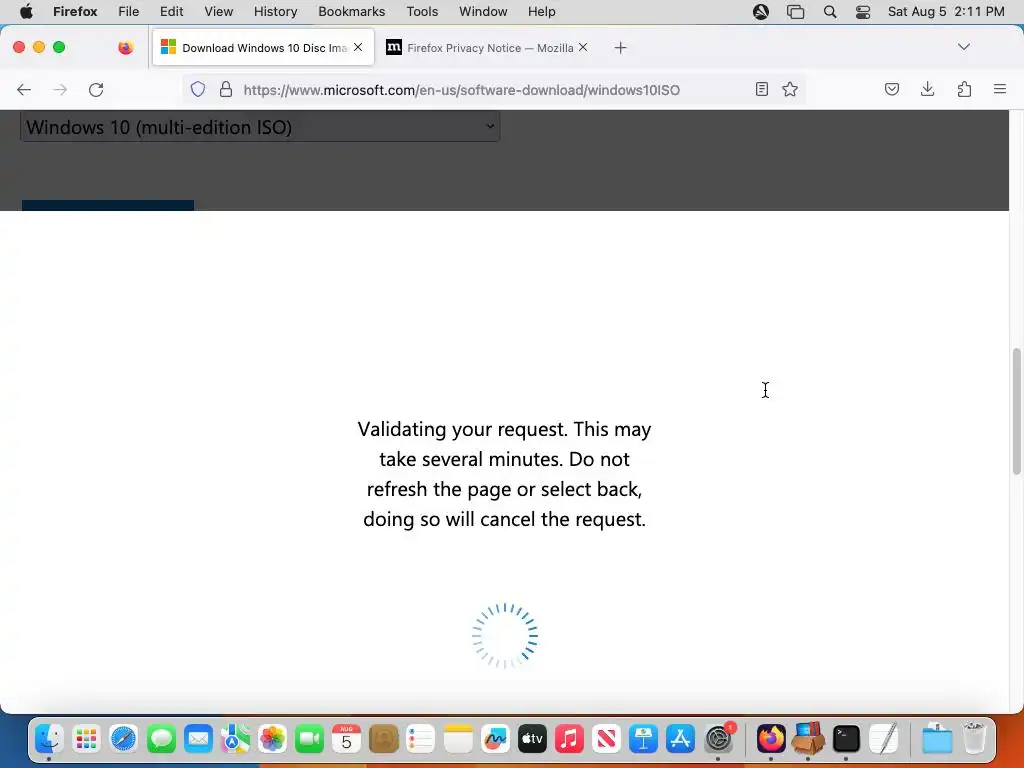
Task: Open Mail from the Dock
Action: pyautogui.click(x=198, y=739)
